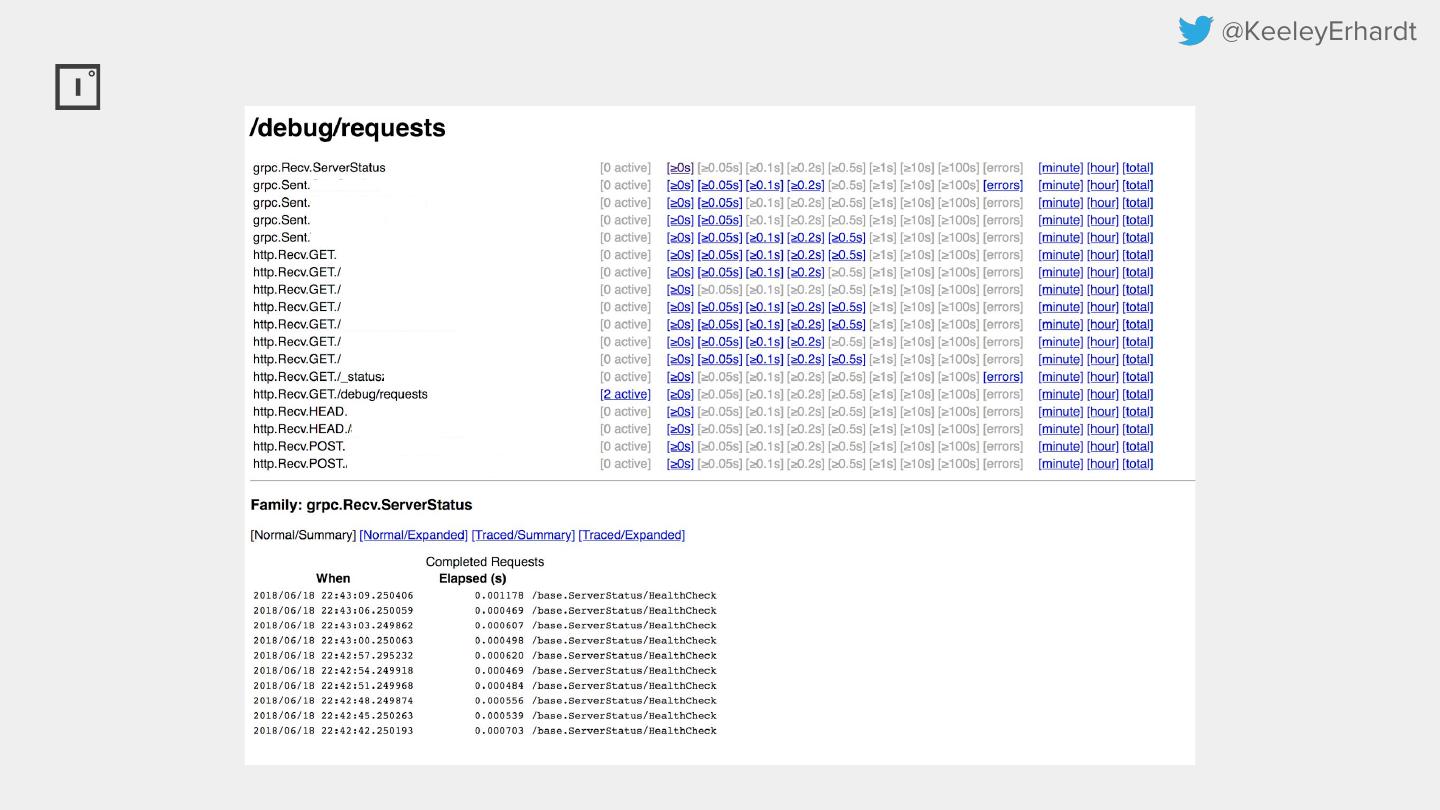Select the elapsed value 0.000620

tap(499, 656)
